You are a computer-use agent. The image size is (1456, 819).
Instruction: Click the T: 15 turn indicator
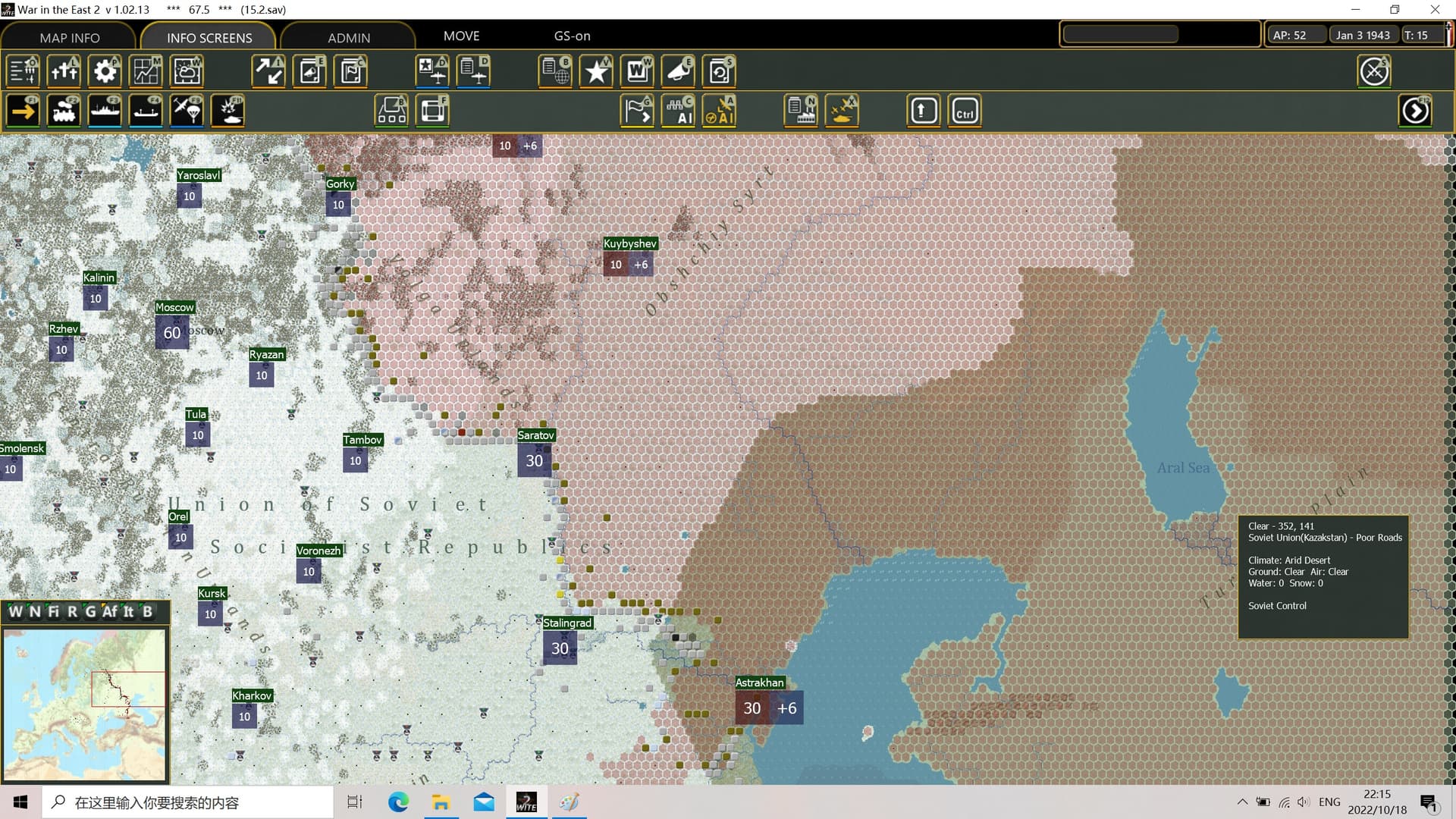[1421, 35]
